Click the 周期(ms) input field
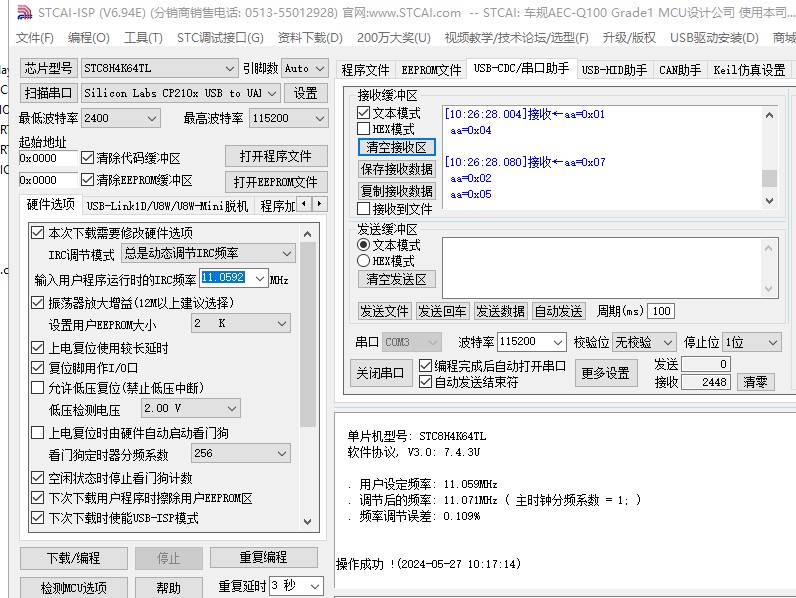 coord(661,311)
